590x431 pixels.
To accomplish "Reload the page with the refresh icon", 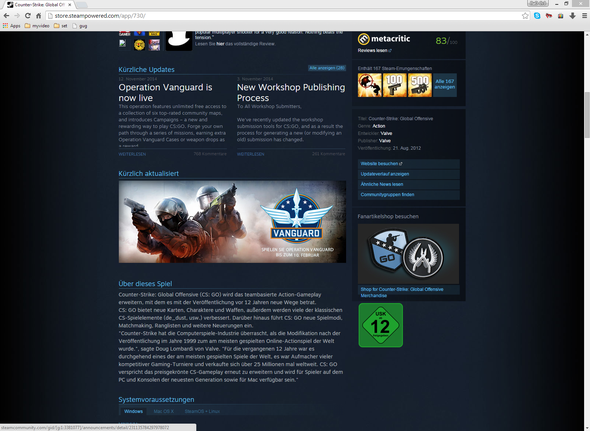I will tap(28, 16).
